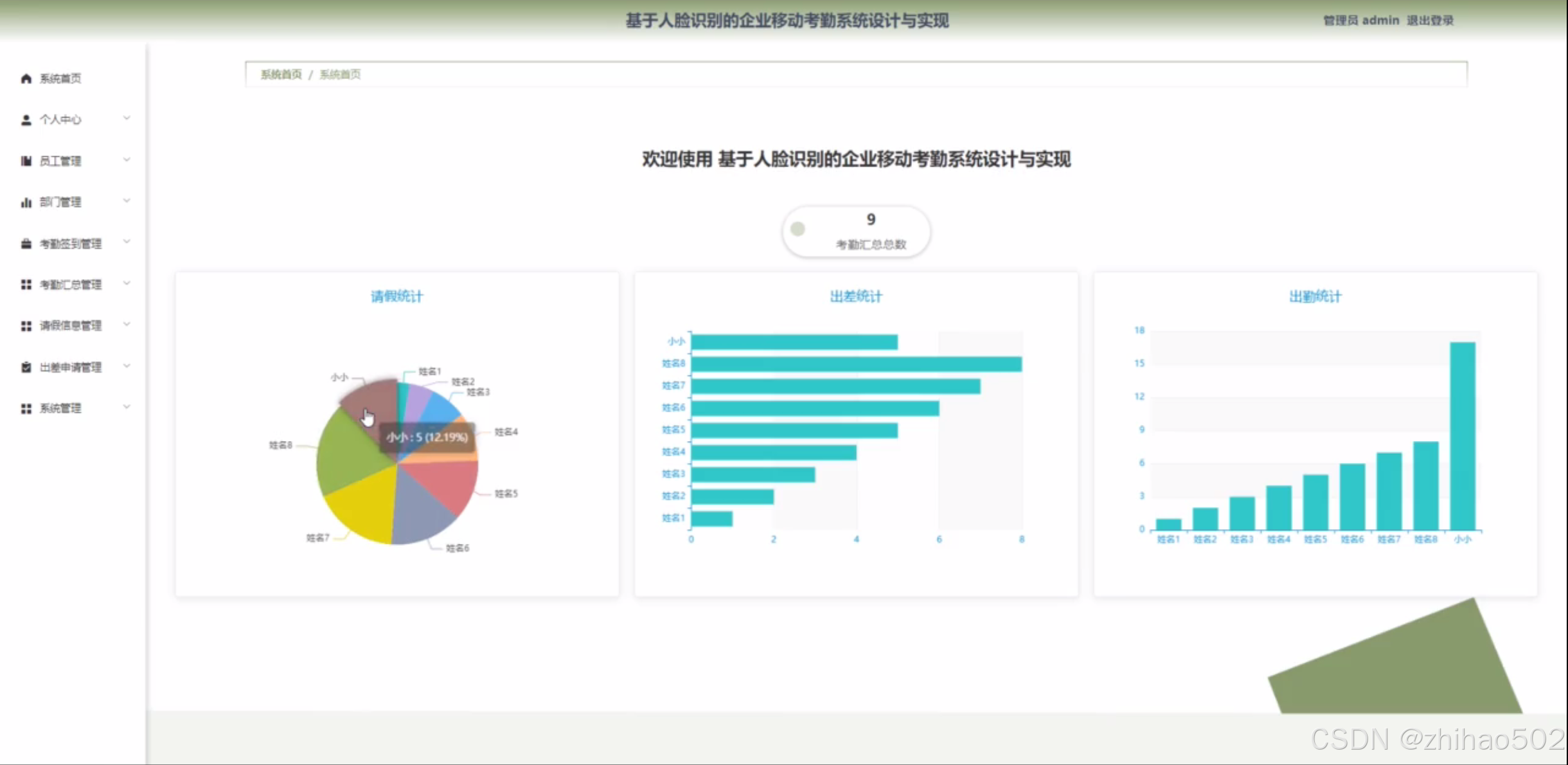1568x765 pixels.
Task: Click the home icon beside 系统首页
Action: (26, 78)
